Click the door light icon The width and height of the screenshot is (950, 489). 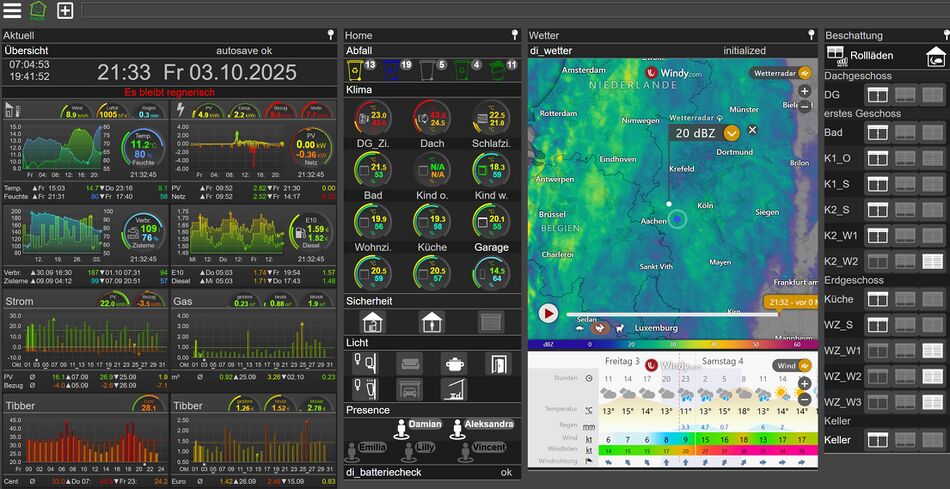click(x=497, y=363)
